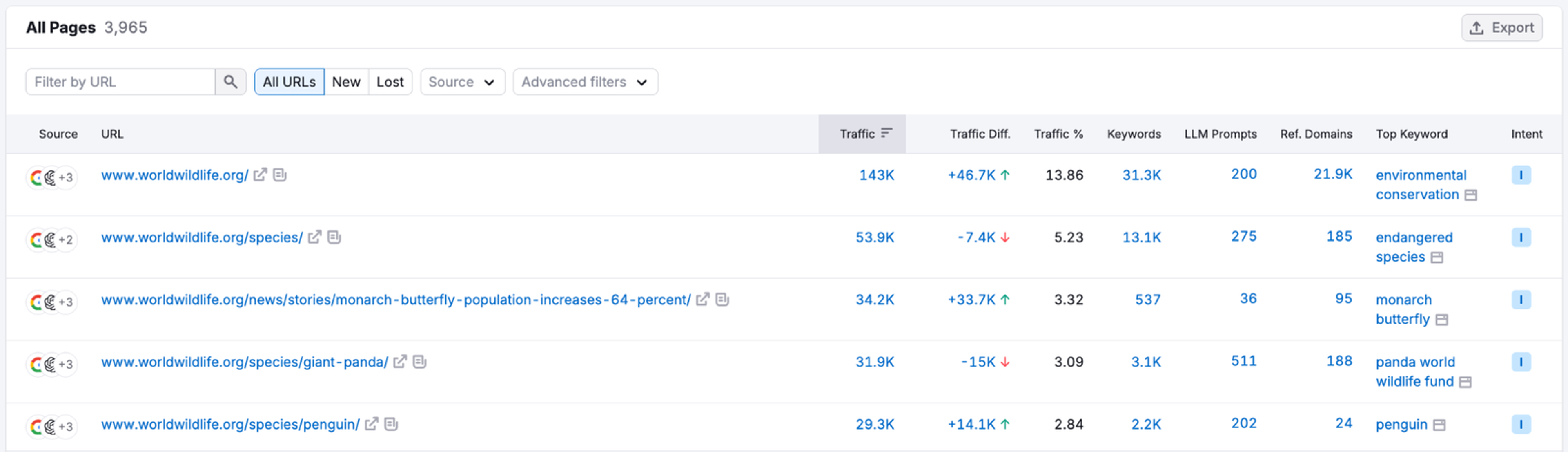Click Ref. Domains column header
Screen dimensions: 1568x452
[1316, 134]
